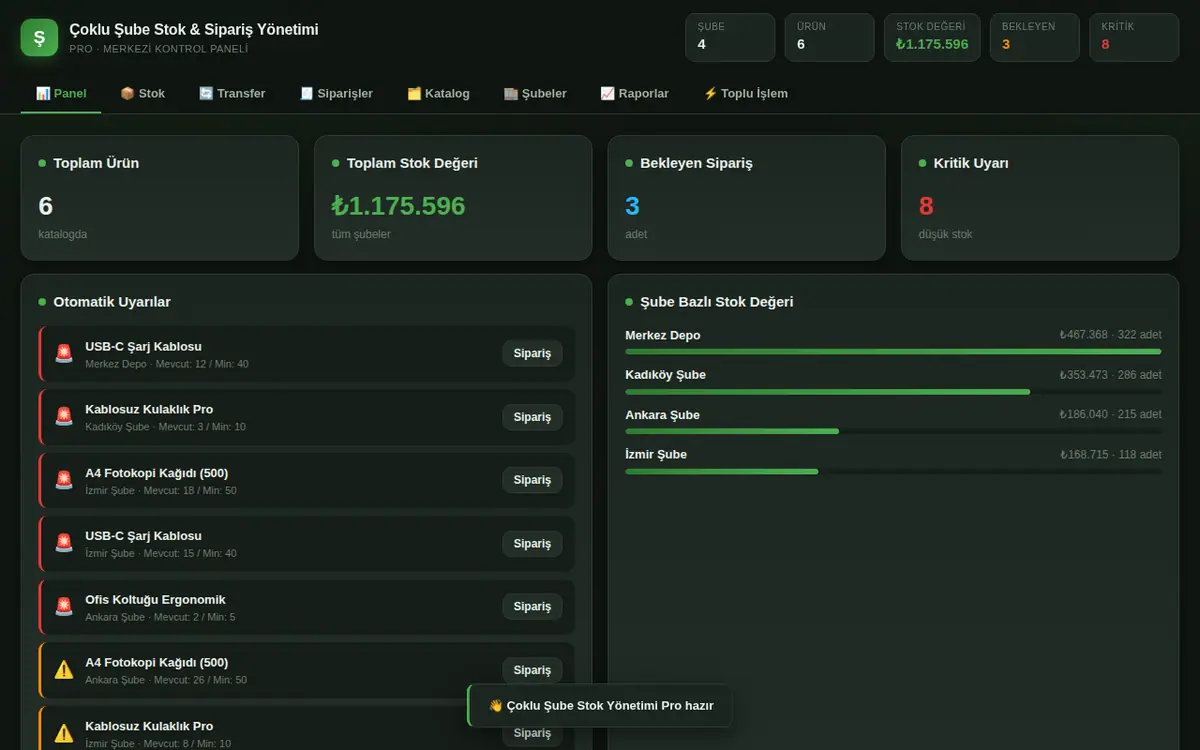Click the STOK DEĞERİ chip in header
Viewport: 1200px width, 750px height.
click(932, 37)
